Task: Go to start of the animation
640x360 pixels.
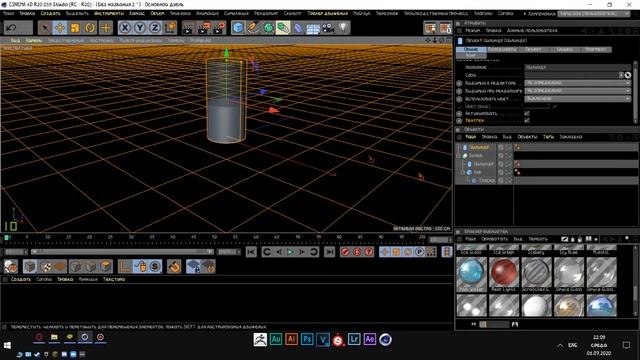Action: point(251,252)
